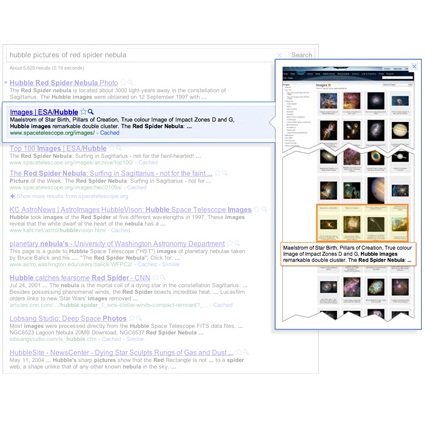Click the 'About 5,820 results' text
The width and height of the screenshot is (425, 425).
coord(47,68)
